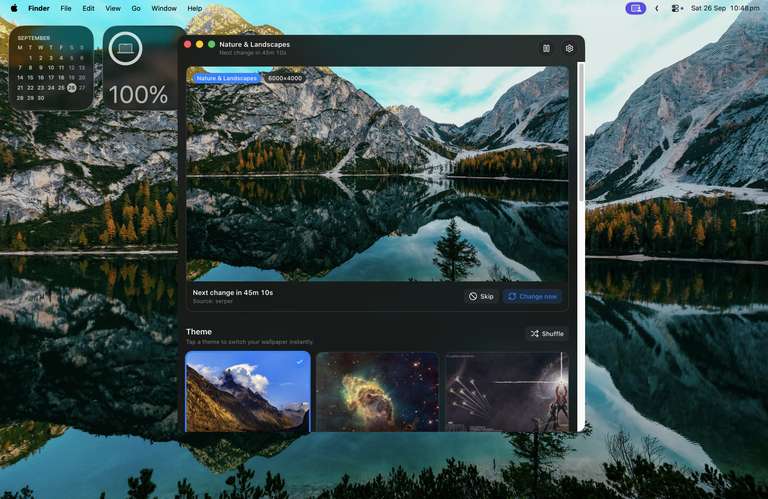Viewport: 768px width, 499px height.
Task: Click the Change now button
Action: (x=532, y=296)
